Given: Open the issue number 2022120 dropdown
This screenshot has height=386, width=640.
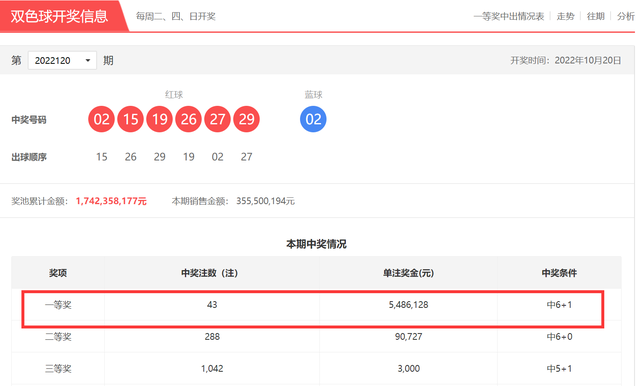Looking at the screenshot, I should pos(62,60).
